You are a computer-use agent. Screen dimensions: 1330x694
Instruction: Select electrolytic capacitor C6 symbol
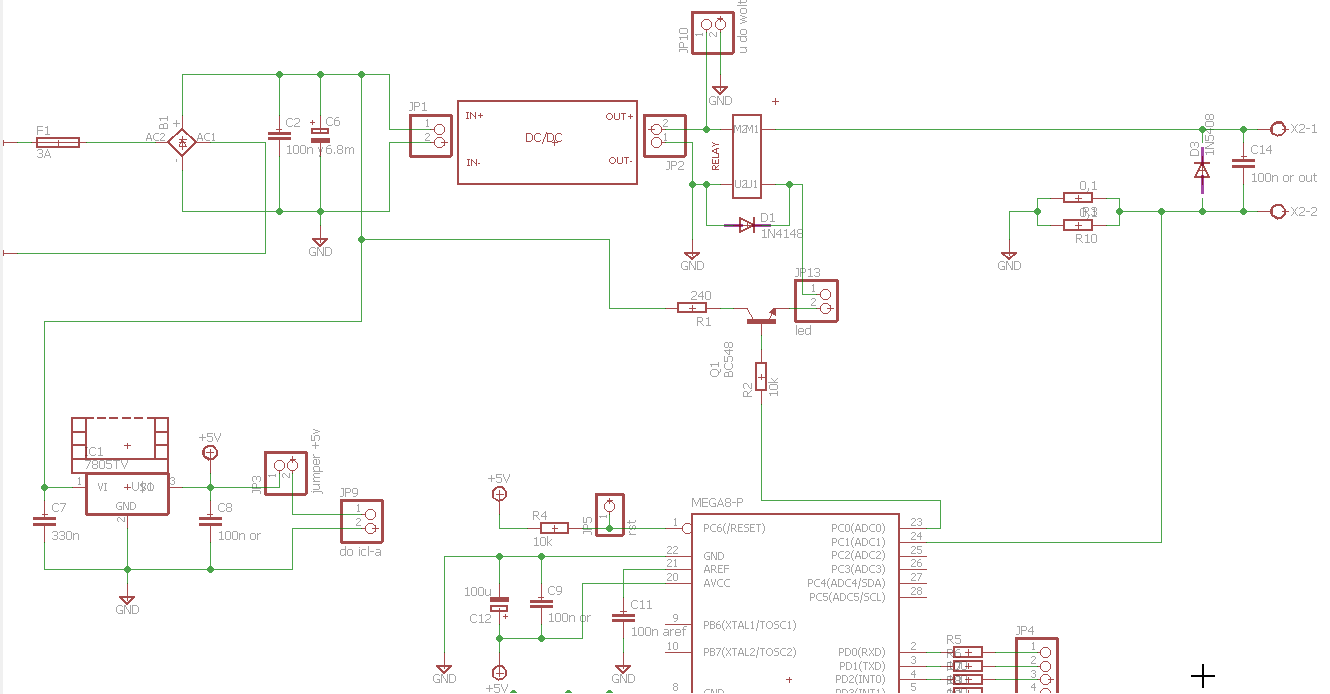[320, 135]
